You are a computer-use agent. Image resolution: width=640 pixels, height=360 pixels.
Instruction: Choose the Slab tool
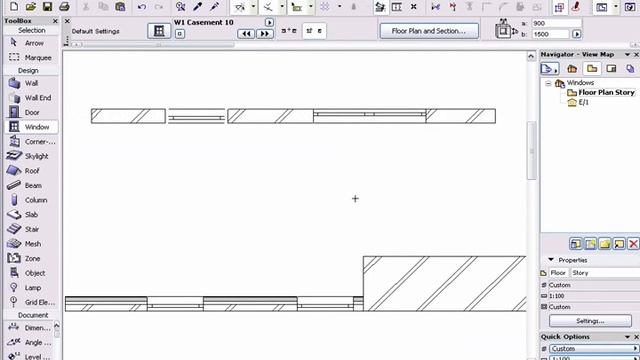[31, 215]
